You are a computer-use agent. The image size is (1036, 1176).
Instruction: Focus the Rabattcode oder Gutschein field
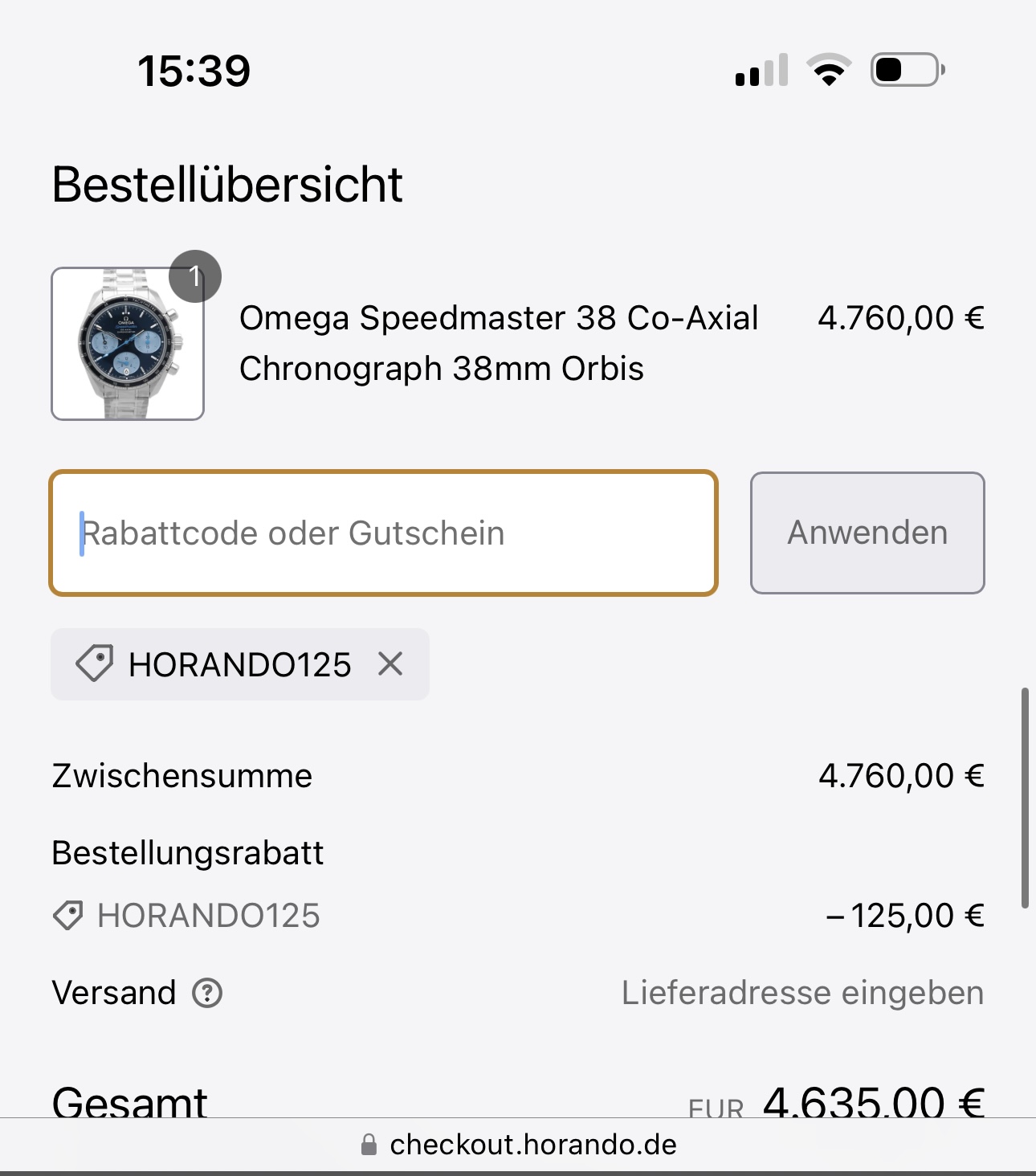(383, 533)
